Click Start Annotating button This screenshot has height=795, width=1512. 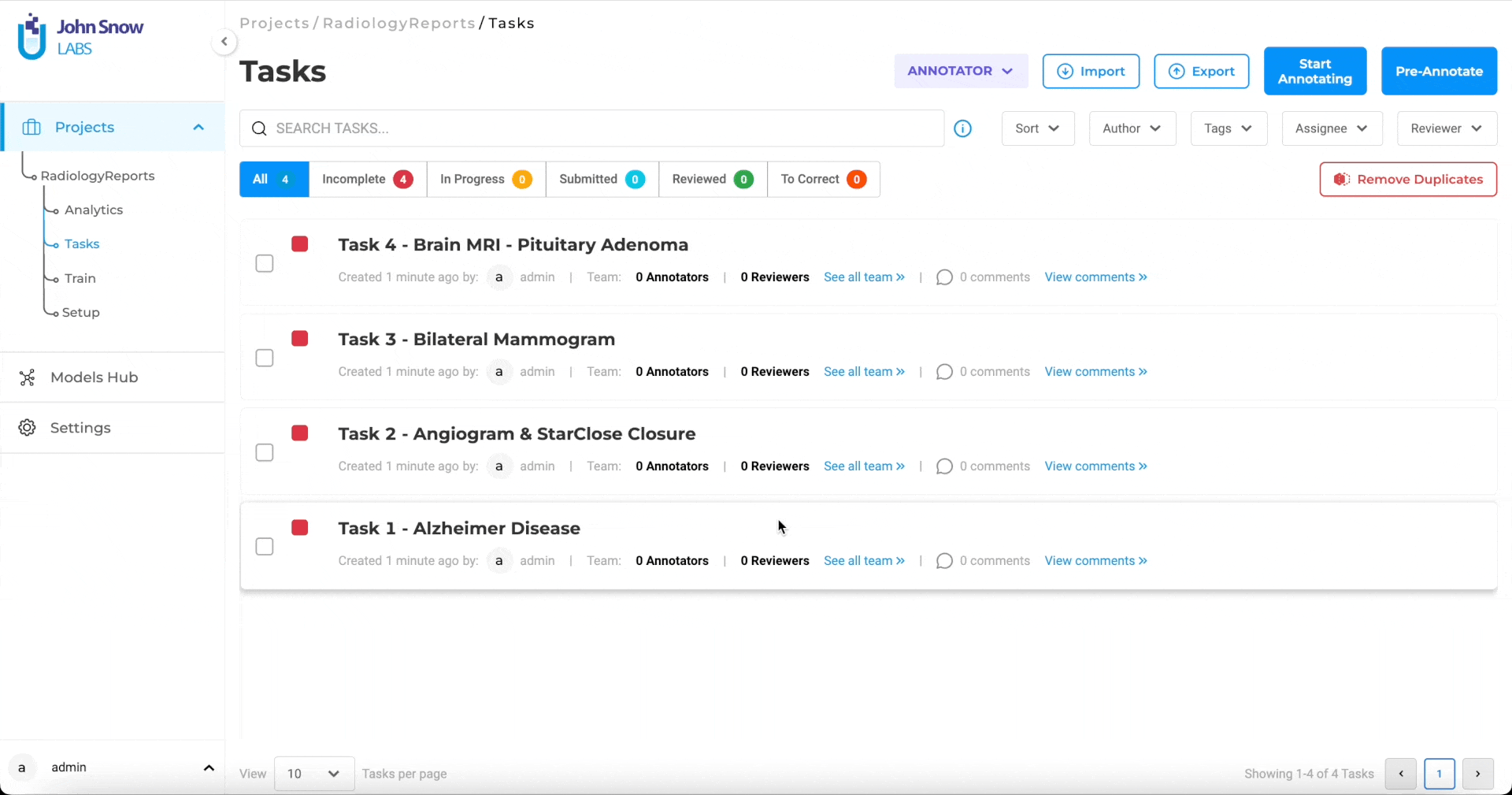click(1315, 71)
